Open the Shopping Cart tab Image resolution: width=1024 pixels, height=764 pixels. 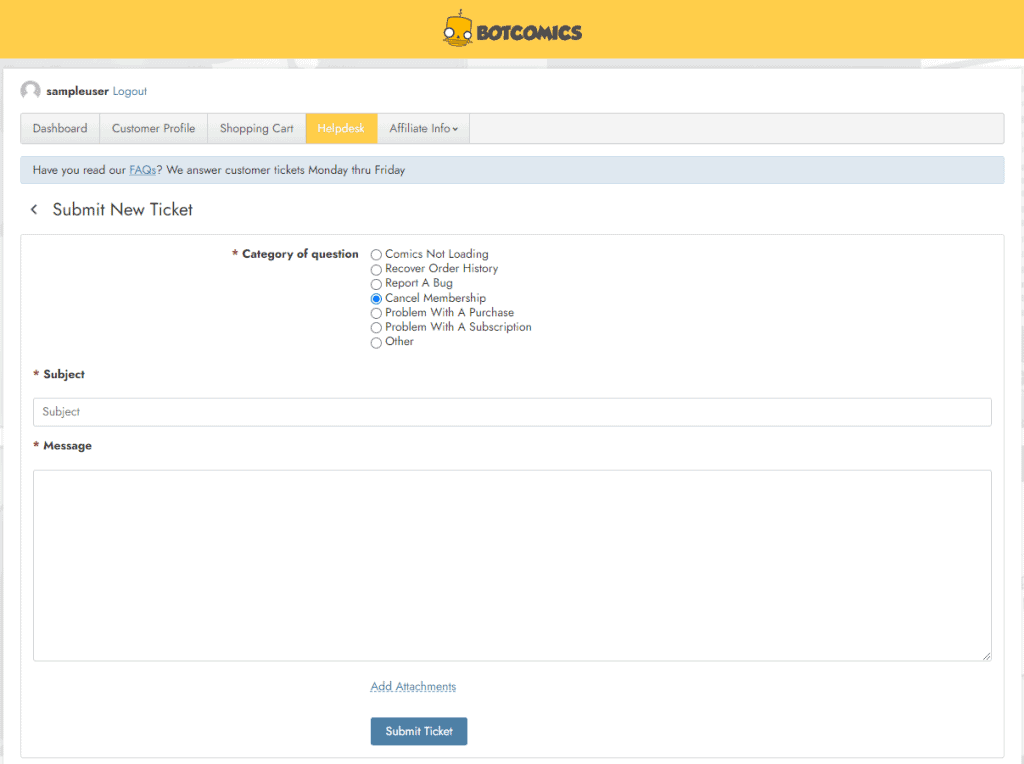coord(257,129)
